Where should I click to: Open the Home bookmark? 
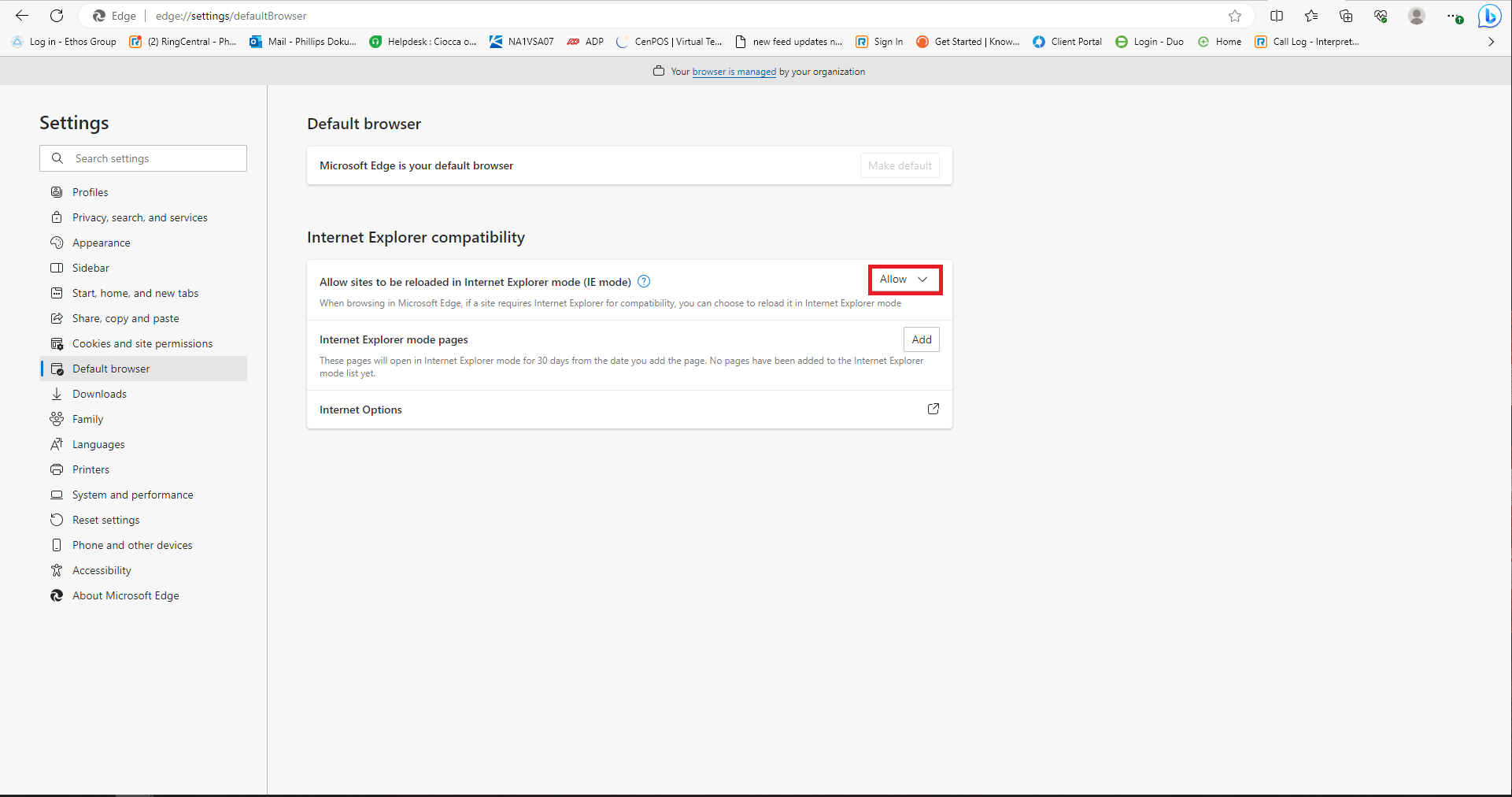1219,42
